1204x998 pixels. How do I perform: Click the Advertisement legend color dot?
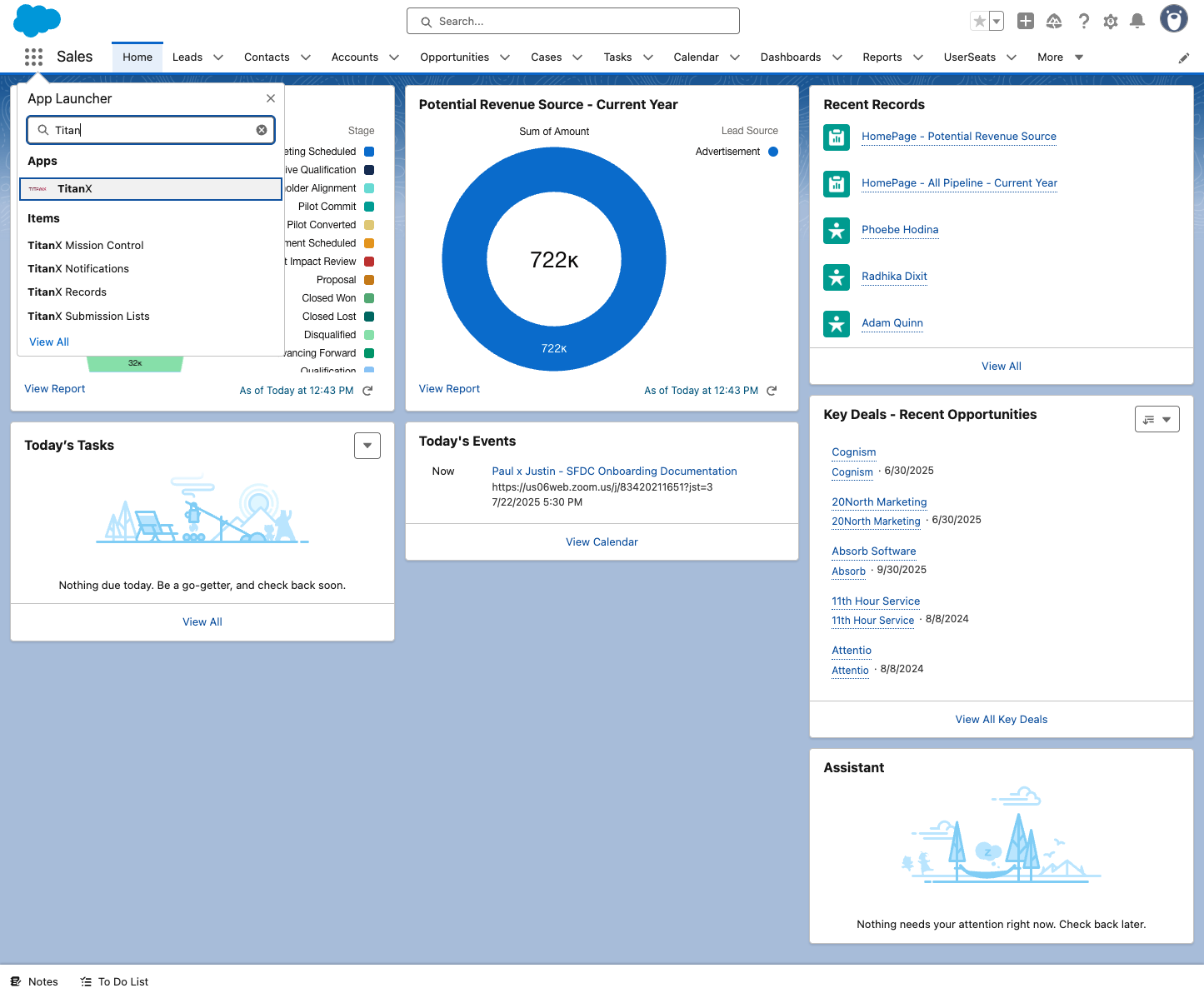click(773, 152)
